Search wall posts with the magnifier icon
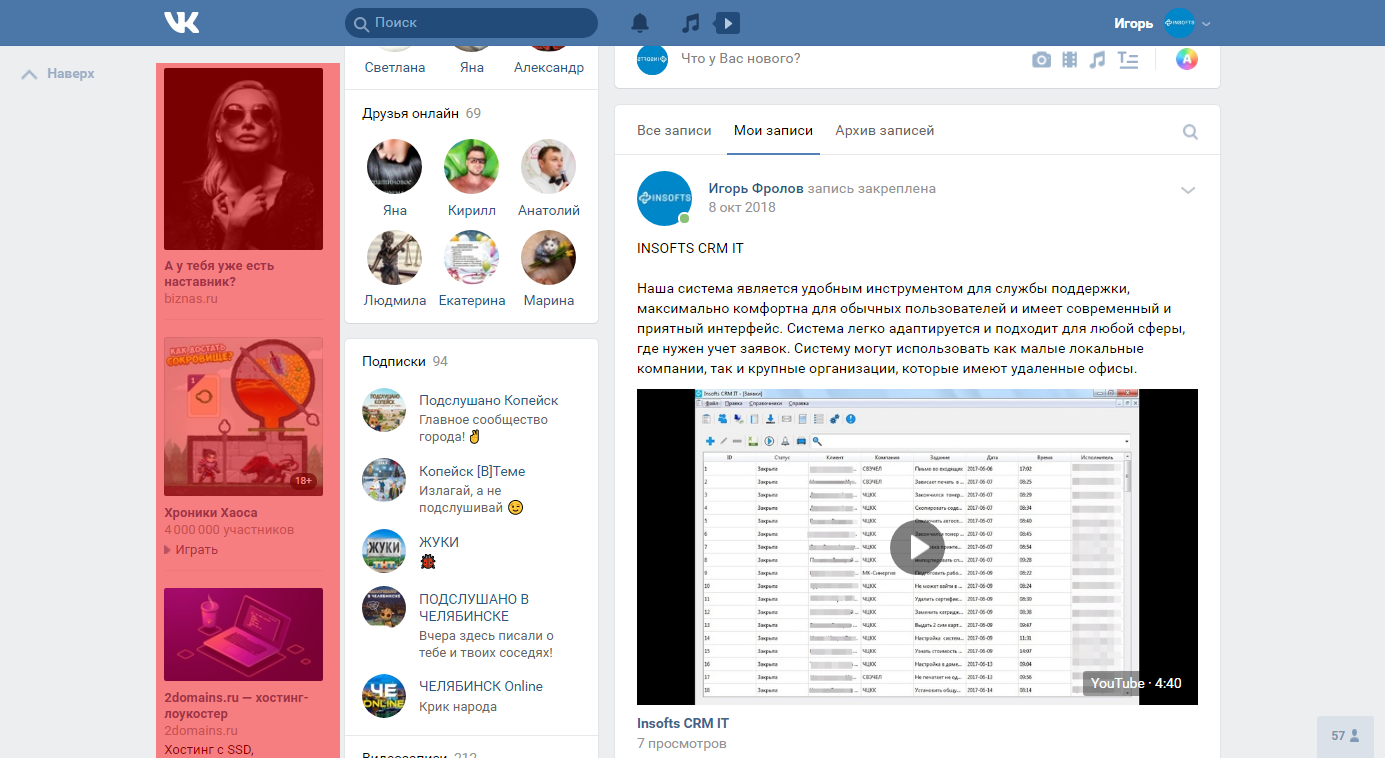Viewport: 1400px width, 758px height. (x=1190, y=131)
